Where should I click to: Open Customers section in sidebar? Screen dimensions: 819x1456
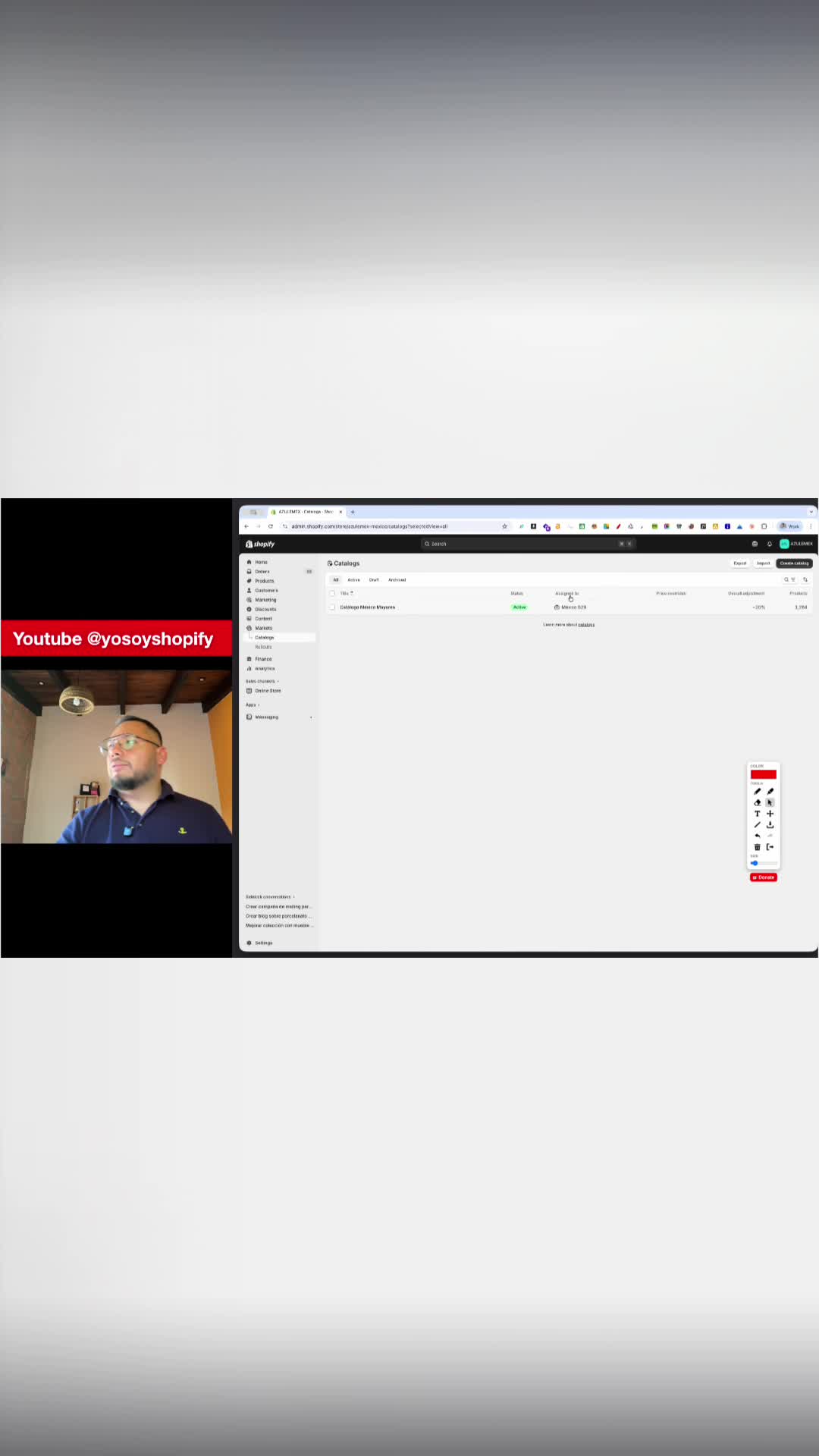point(266,590)
